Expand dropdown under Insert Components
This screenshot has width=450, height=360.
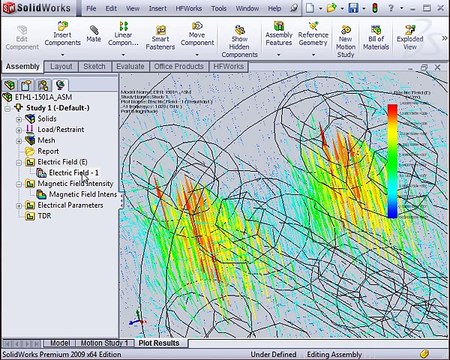[63, 55]
